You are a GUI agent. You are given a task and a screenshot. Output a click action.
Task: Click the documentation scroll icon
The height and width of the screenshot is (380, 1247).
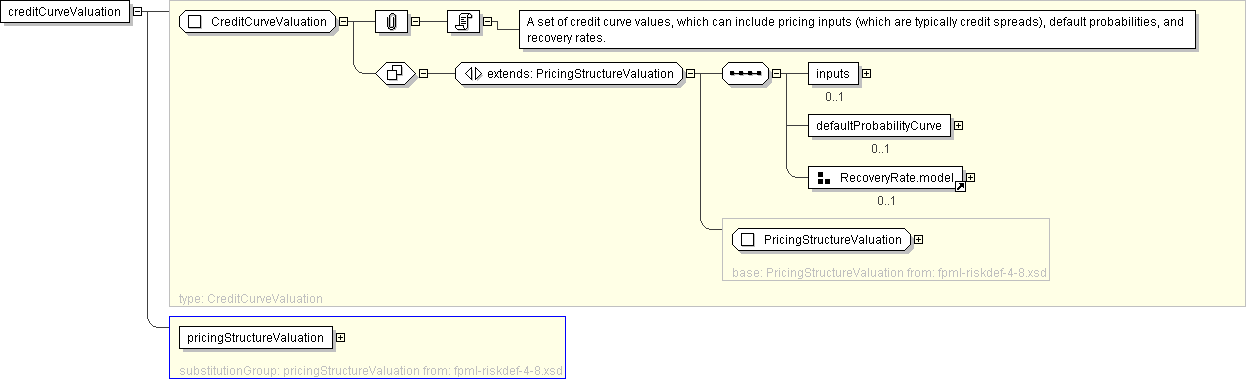point(464,21)
